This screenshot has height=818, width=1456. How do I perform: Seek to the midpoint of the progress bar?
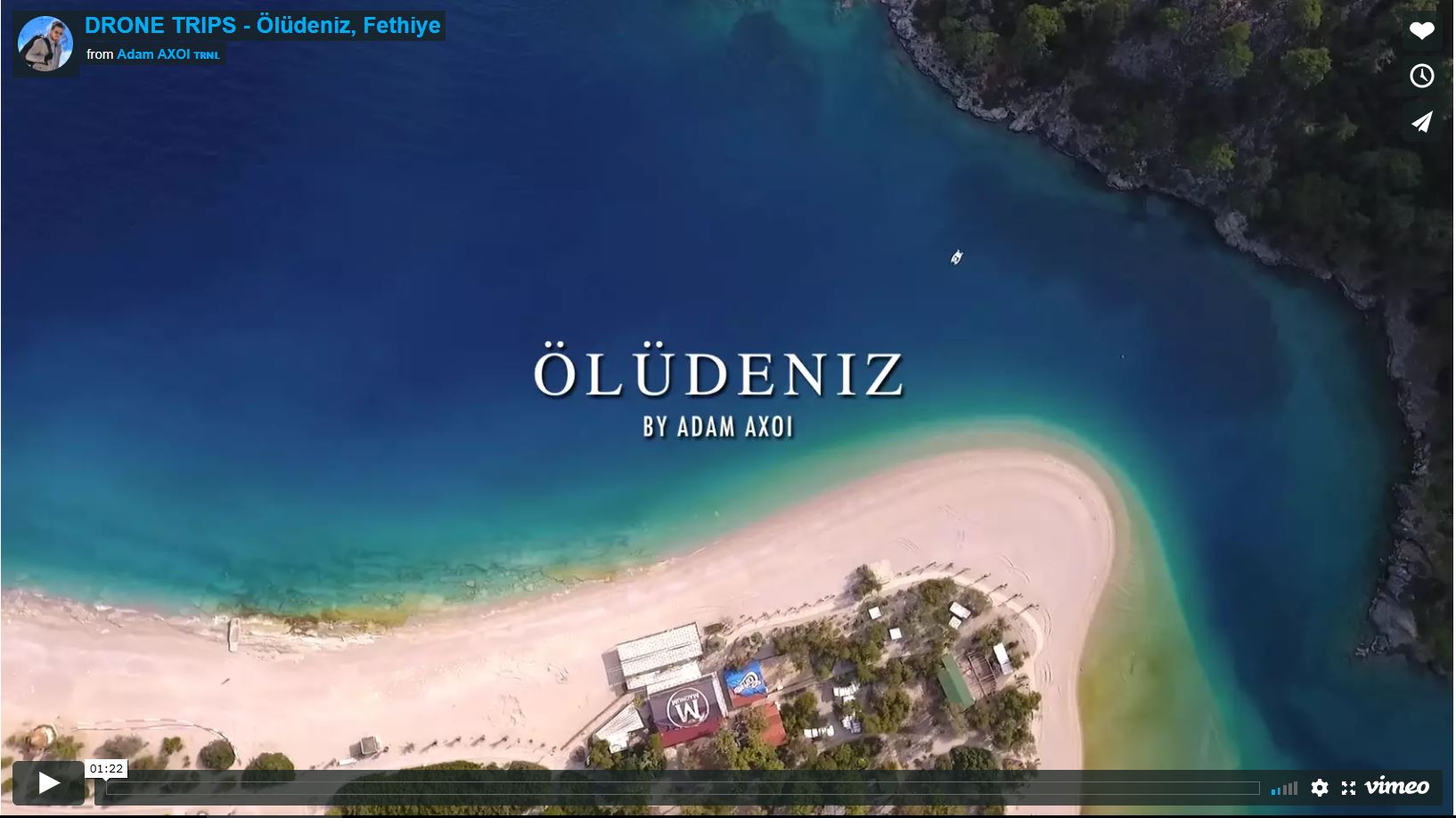point(683,789)
